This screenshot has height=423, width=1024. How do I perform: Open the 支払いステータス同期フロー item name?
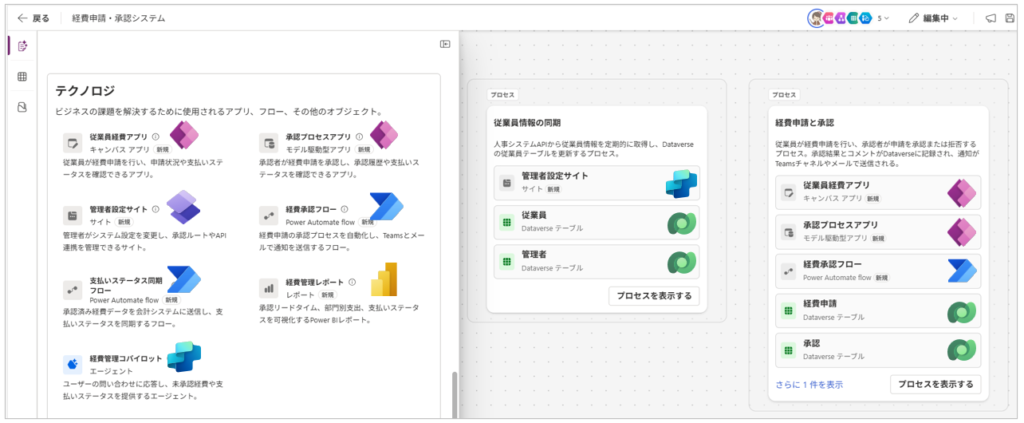[x=125, y=285]
